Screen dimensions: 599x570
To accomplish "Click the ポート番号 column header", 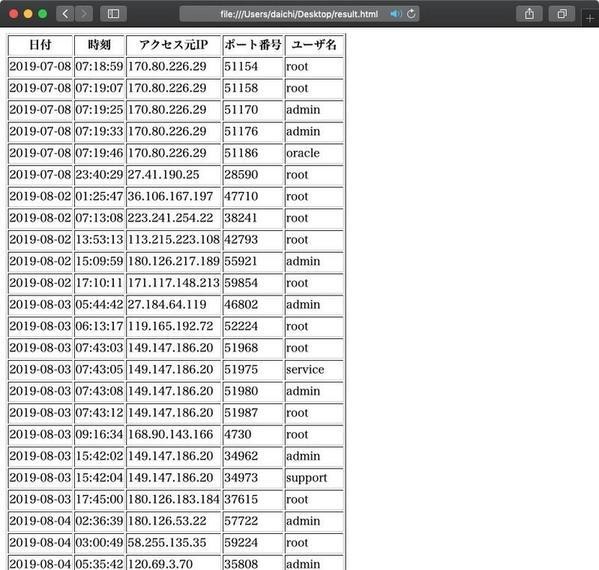I will 253,45.
